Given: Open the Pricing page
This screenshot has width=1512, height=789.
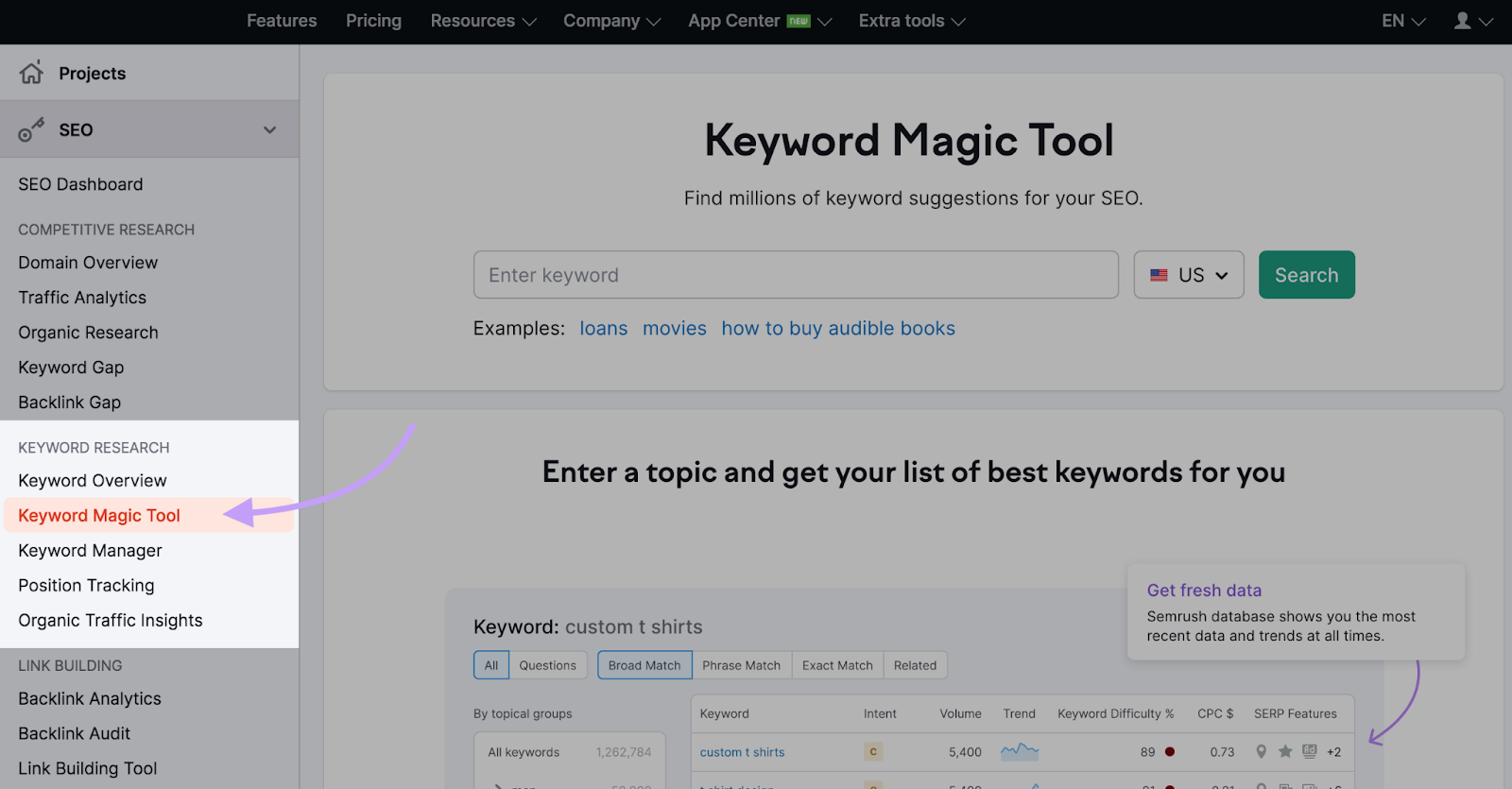Looking at the screenshot, I should point(373,21).
